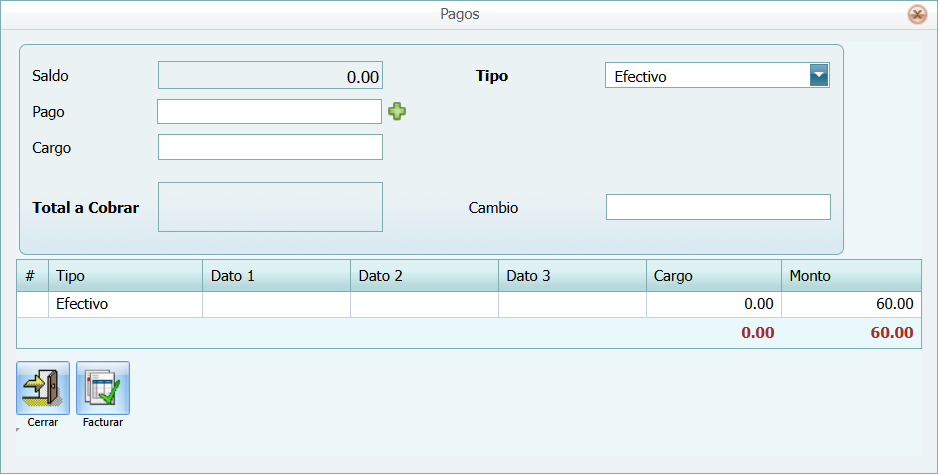
Task: Close the Pagos dialog window
Action: click(x=916, y=14)
